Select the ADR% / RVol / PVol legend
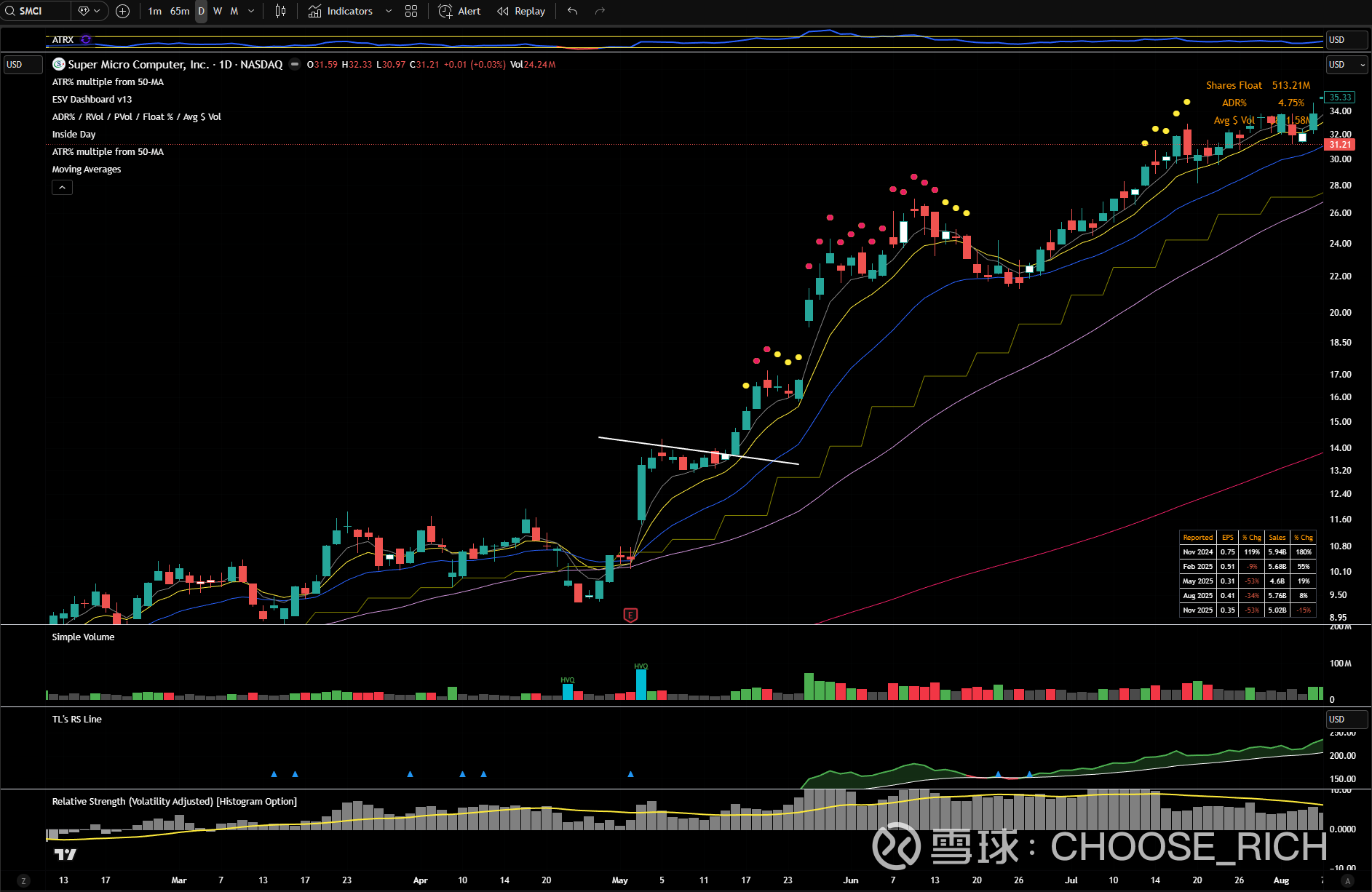The image size is (1372, 892). click(136, 117)
